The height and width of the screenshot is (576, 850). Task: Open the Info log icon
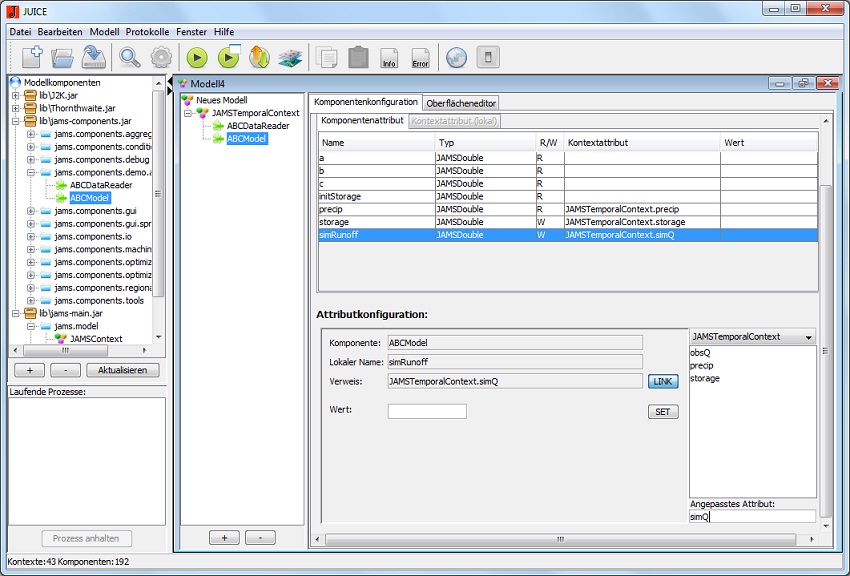pos(389,58)
